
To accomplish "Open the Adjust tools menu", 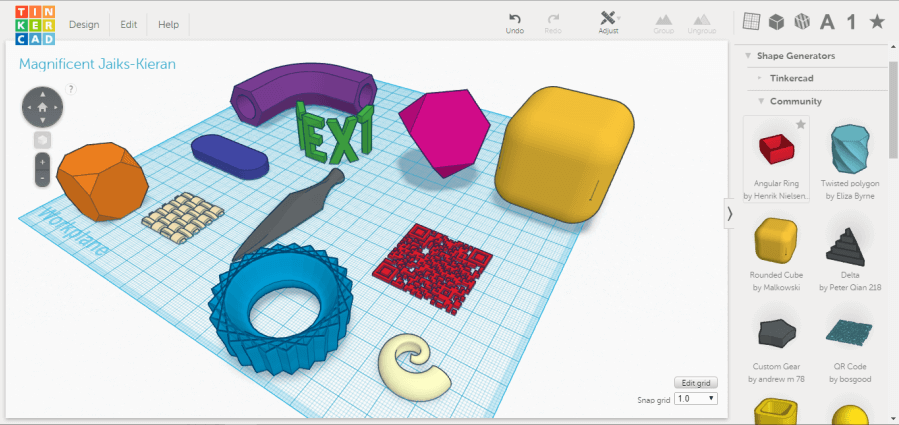I will click(x=609, y=19).
